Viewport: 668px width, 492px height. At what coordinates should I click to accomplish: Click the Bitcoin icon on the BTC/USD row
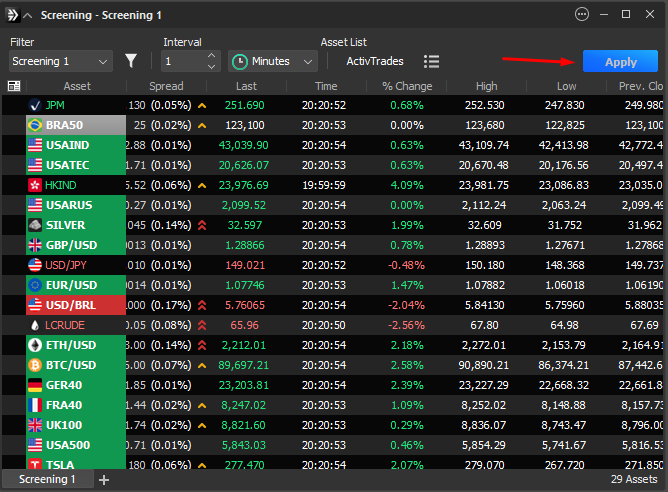click(x=36, y=365)
